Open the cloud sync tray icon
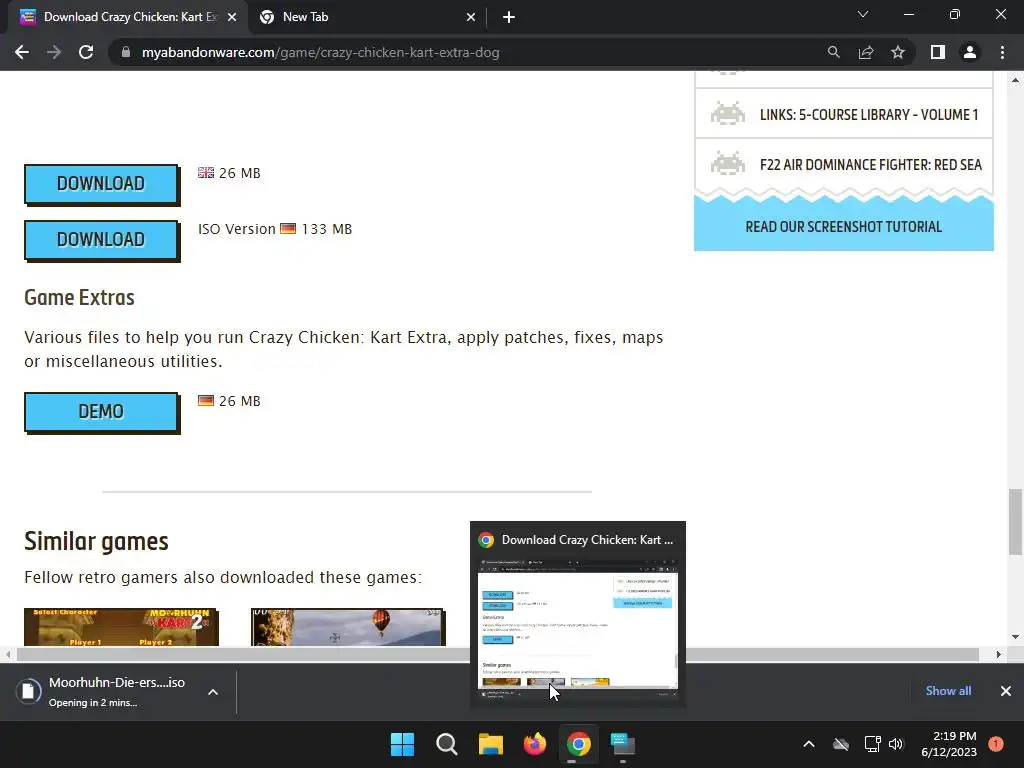The width and height of the screenshot is (1024, 768). tap(841, 744)
